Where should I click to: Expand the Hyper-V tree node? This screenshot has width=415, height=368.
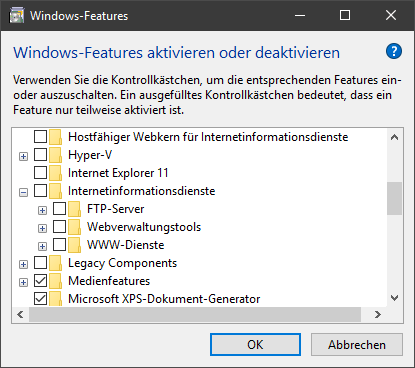coord(23,156)
